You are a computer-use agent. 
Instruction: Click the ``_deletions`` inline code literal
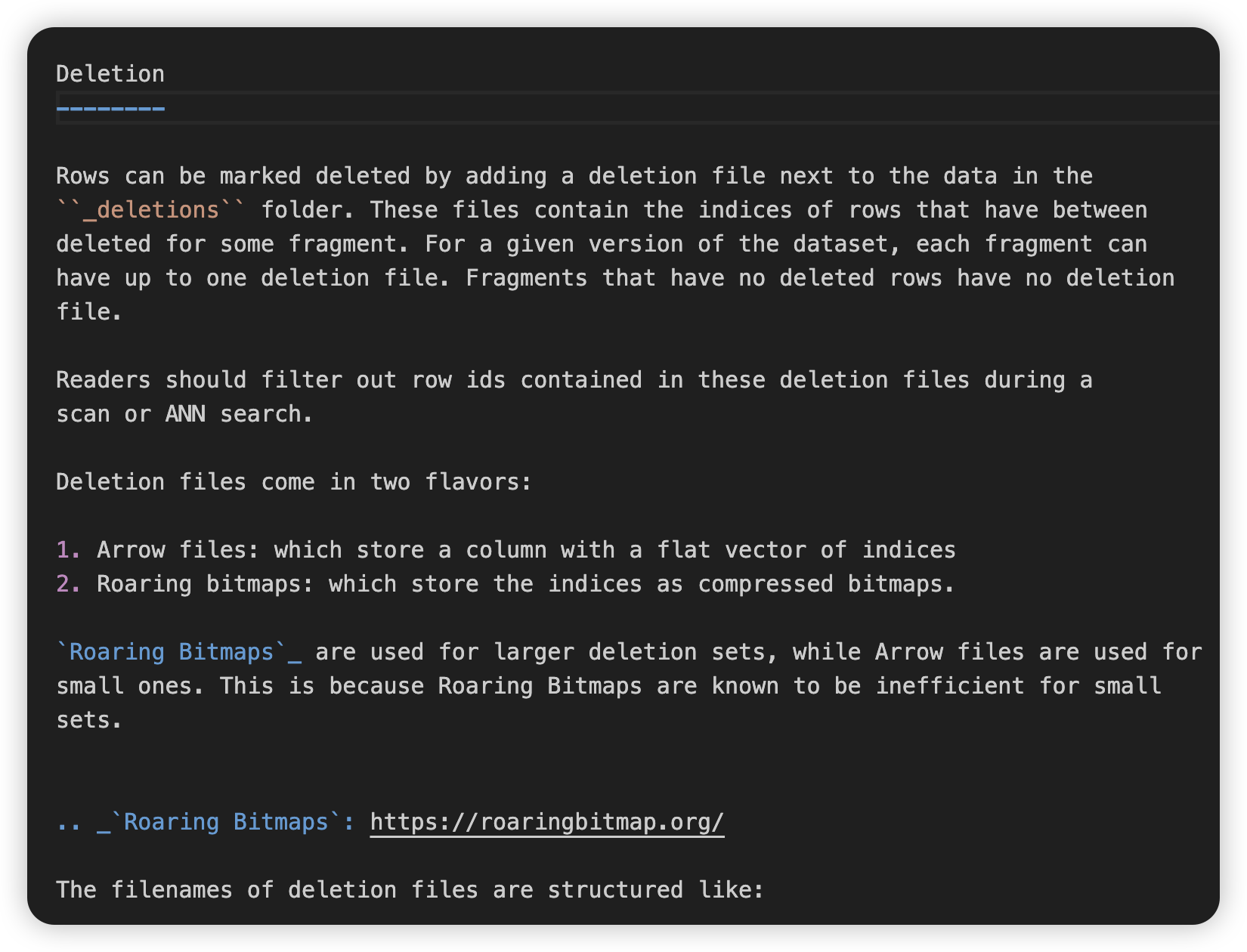(151, 210)
